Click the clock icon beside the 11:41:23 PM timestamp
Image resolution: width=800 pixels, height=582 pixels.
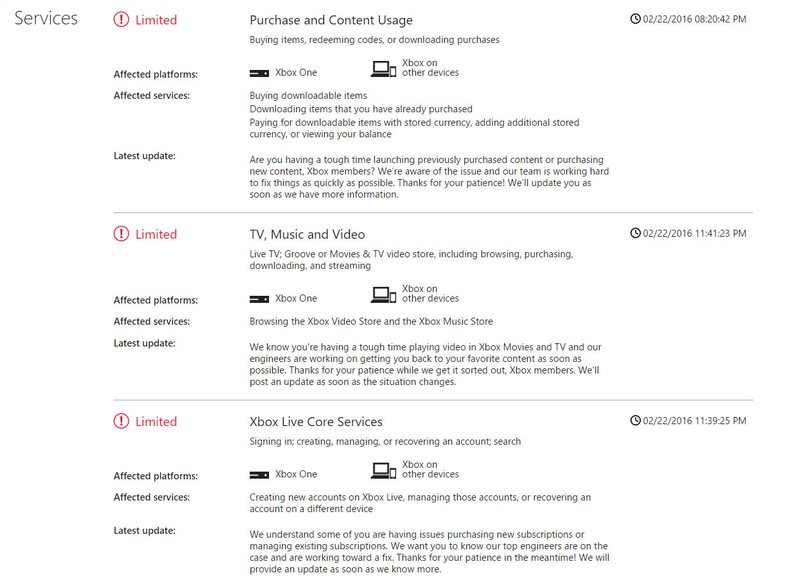click(x=635, y=233)
